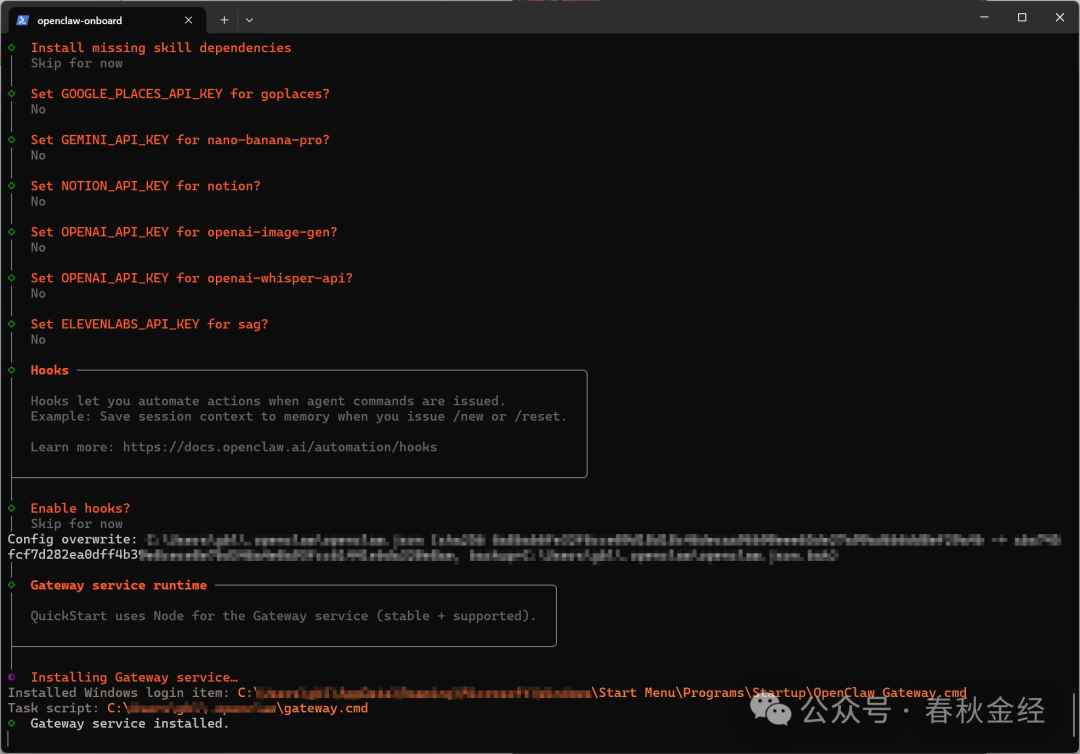Click the diamond marker beside Set GOOGLE_PLACES_API_KEY prompt
1080x754 pixels.
click(x=12, y=93)
